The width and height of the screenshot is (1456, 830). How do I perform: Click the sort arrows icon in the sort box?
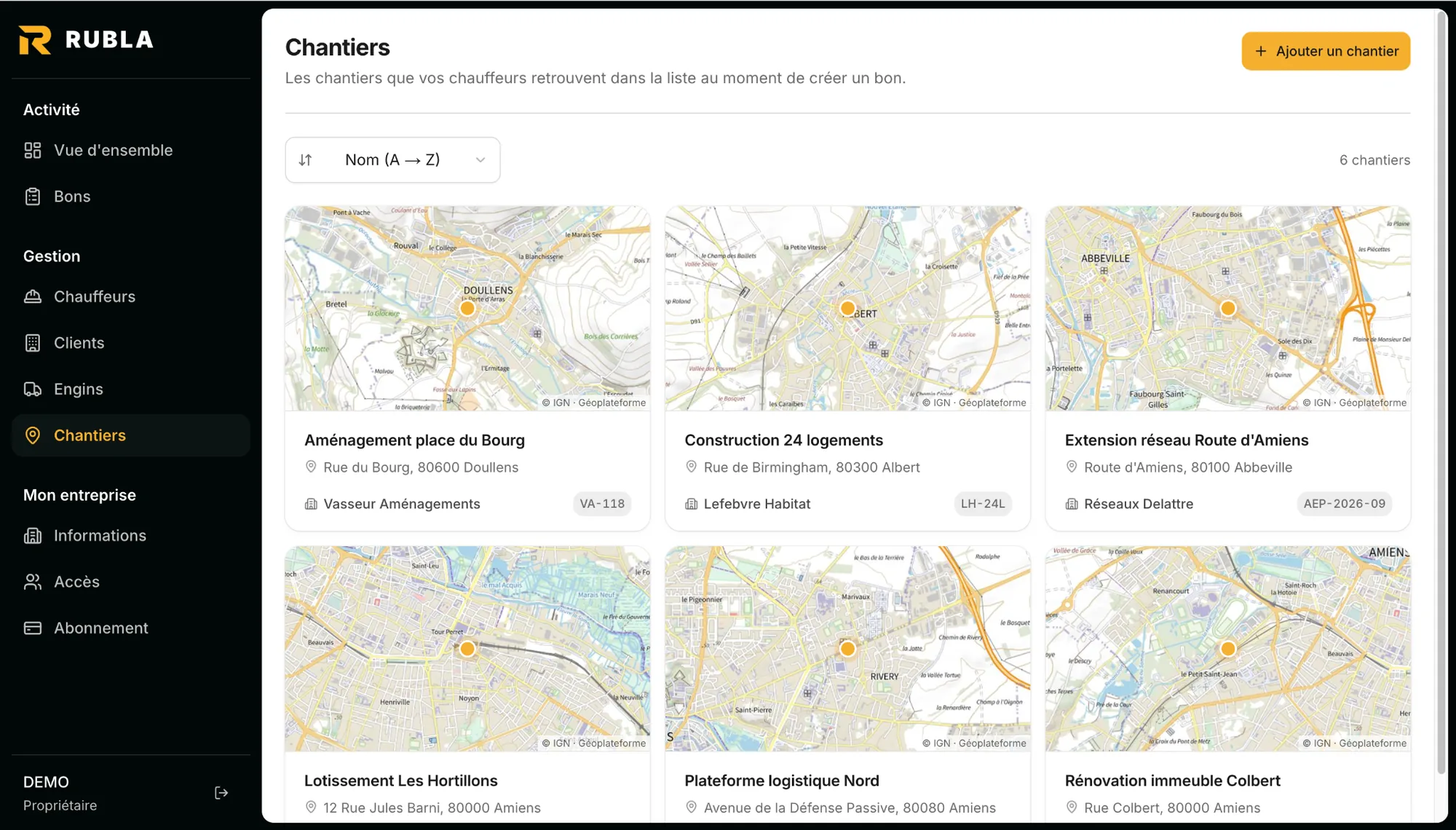(x=306, y=159)
